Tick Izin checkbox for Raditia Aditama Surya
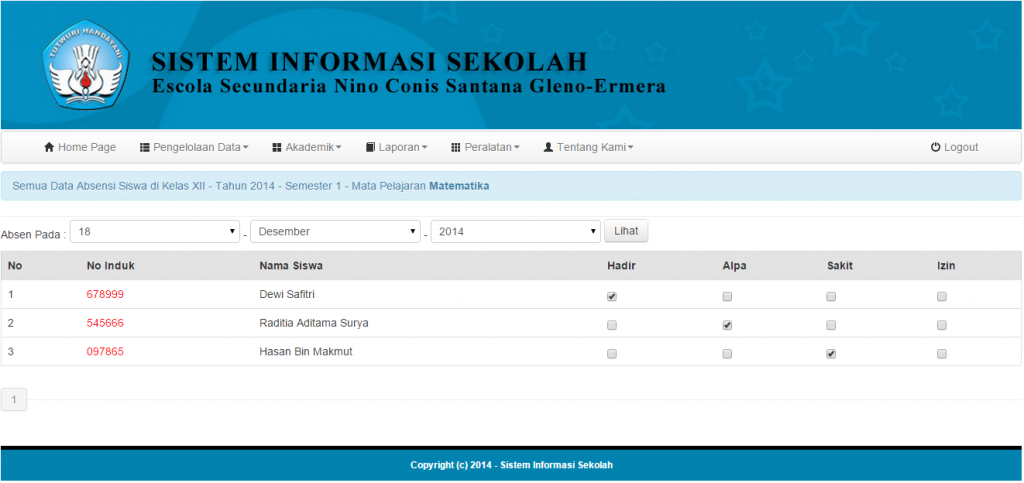Image resolution: width=1024 pixels, height=483 pixels. click(x=941, y=325)
